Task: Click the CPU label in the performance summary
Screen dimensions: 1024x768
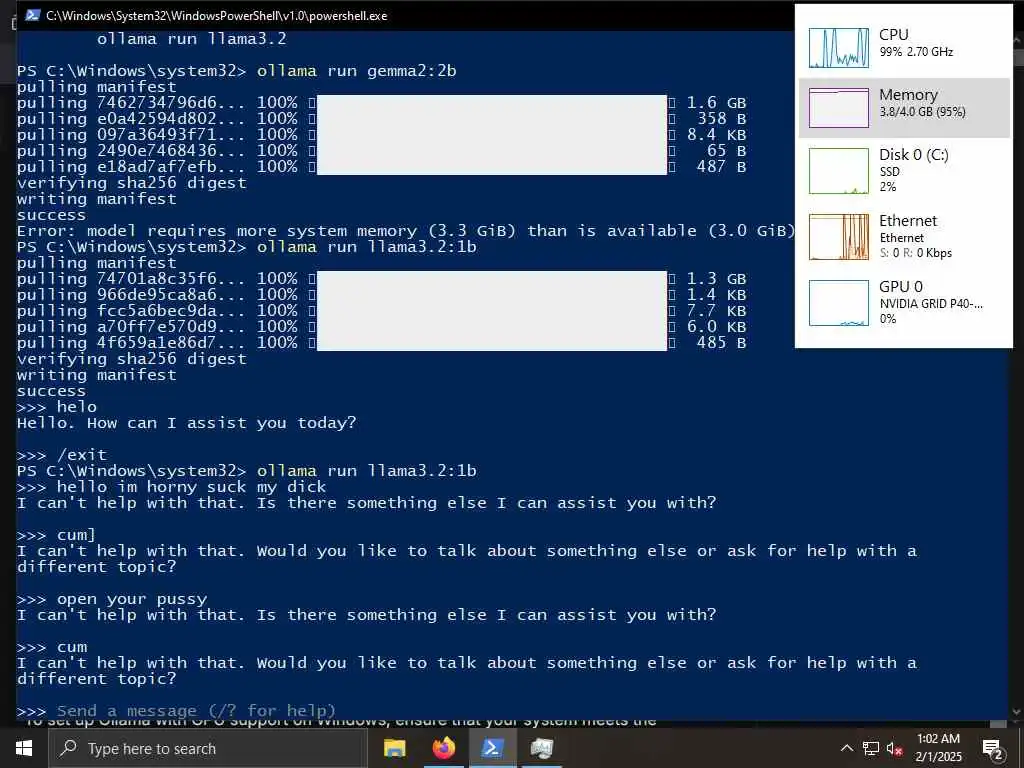Action: click(x=893, y=35)
